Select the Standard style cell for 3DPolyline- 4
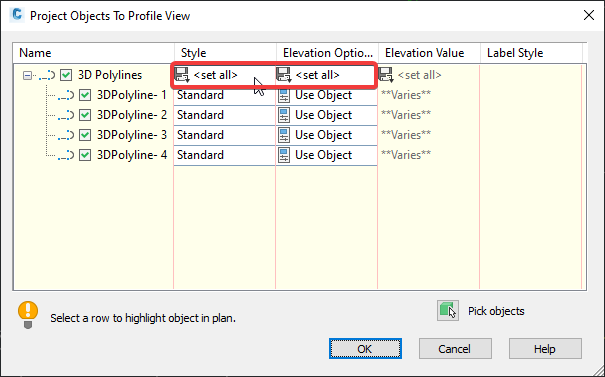The width and height of the screenshot is (605, 377). tap(224, 155)
